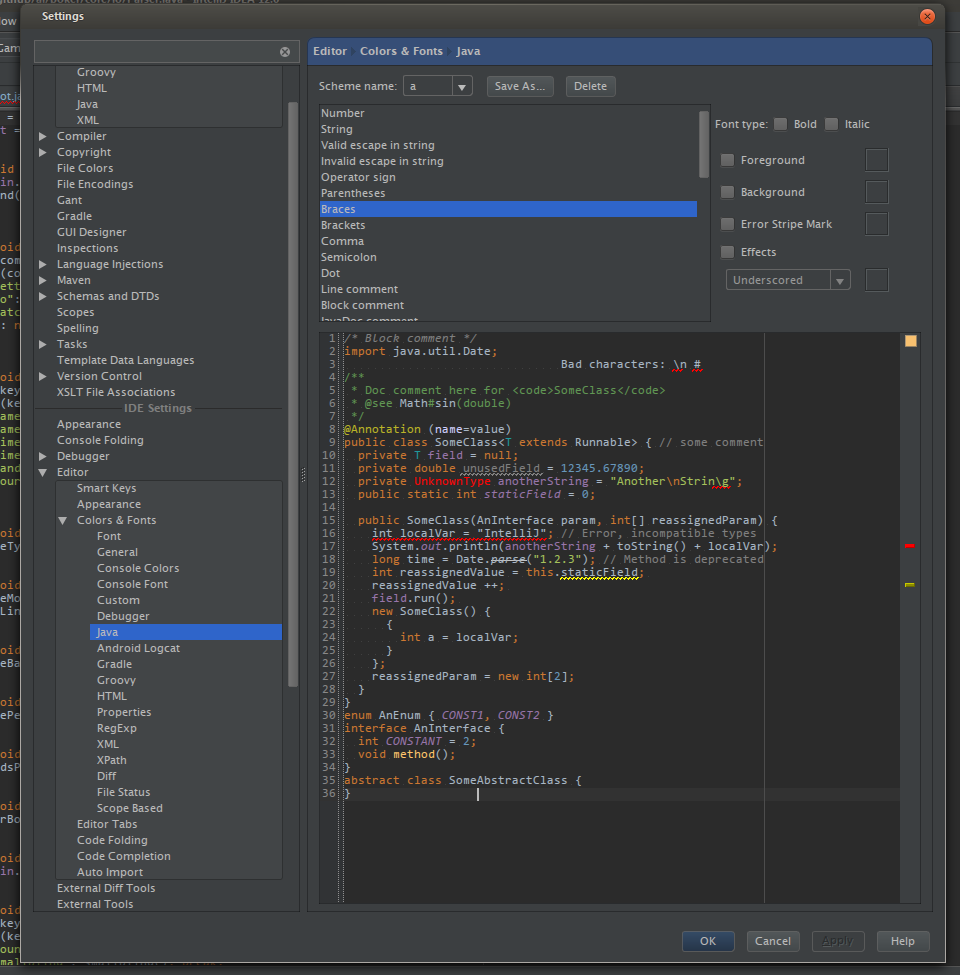Click the Save As... button
This screenshot has width=960, height=975.
[x=520, y=86]
